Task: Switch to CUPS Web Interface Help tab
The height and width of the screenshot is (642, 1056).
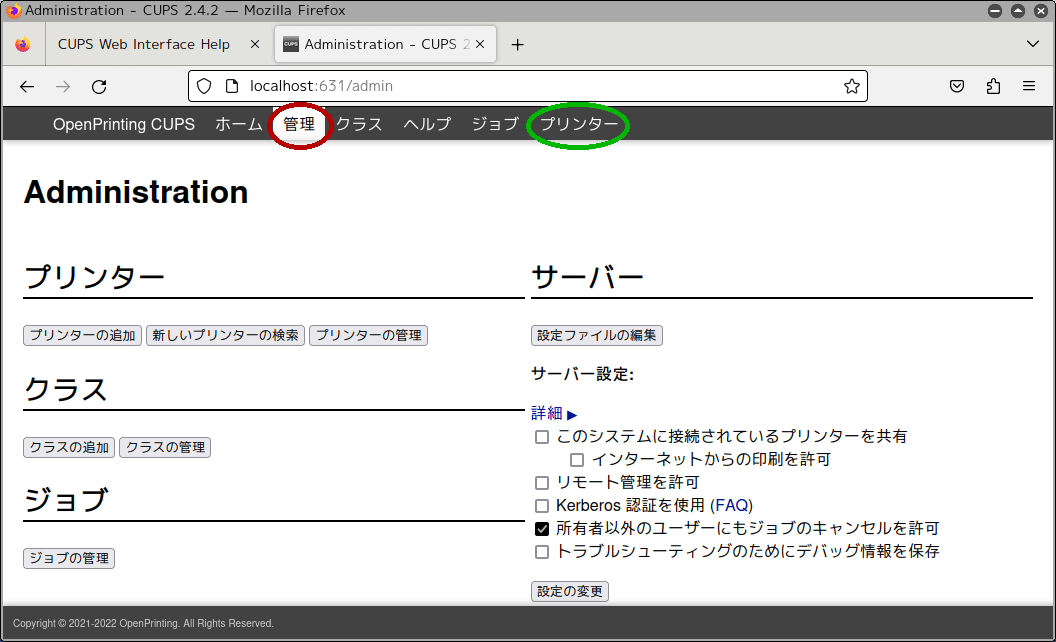Action: click(x=143, y=44)
